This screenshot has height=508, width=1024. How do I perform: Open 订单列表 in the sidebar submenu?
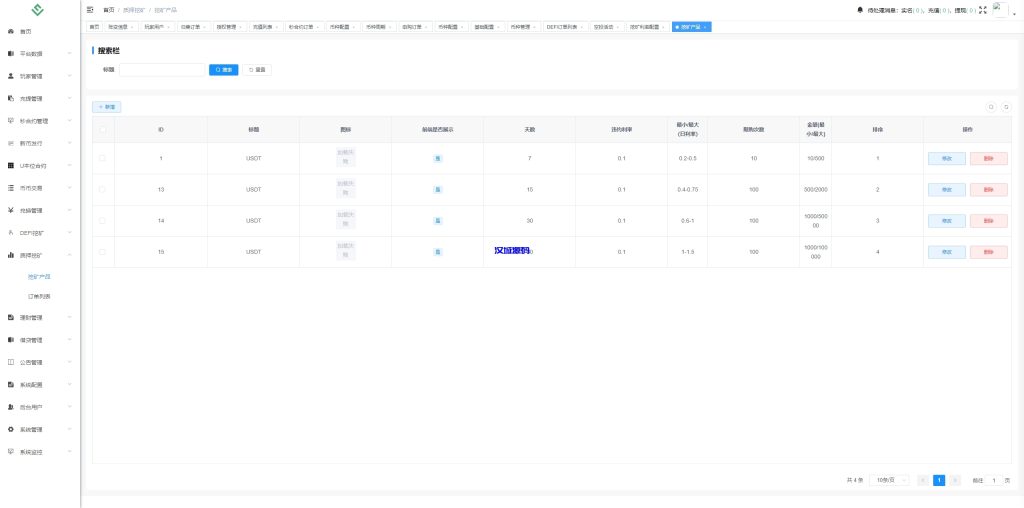pos(39,296)
